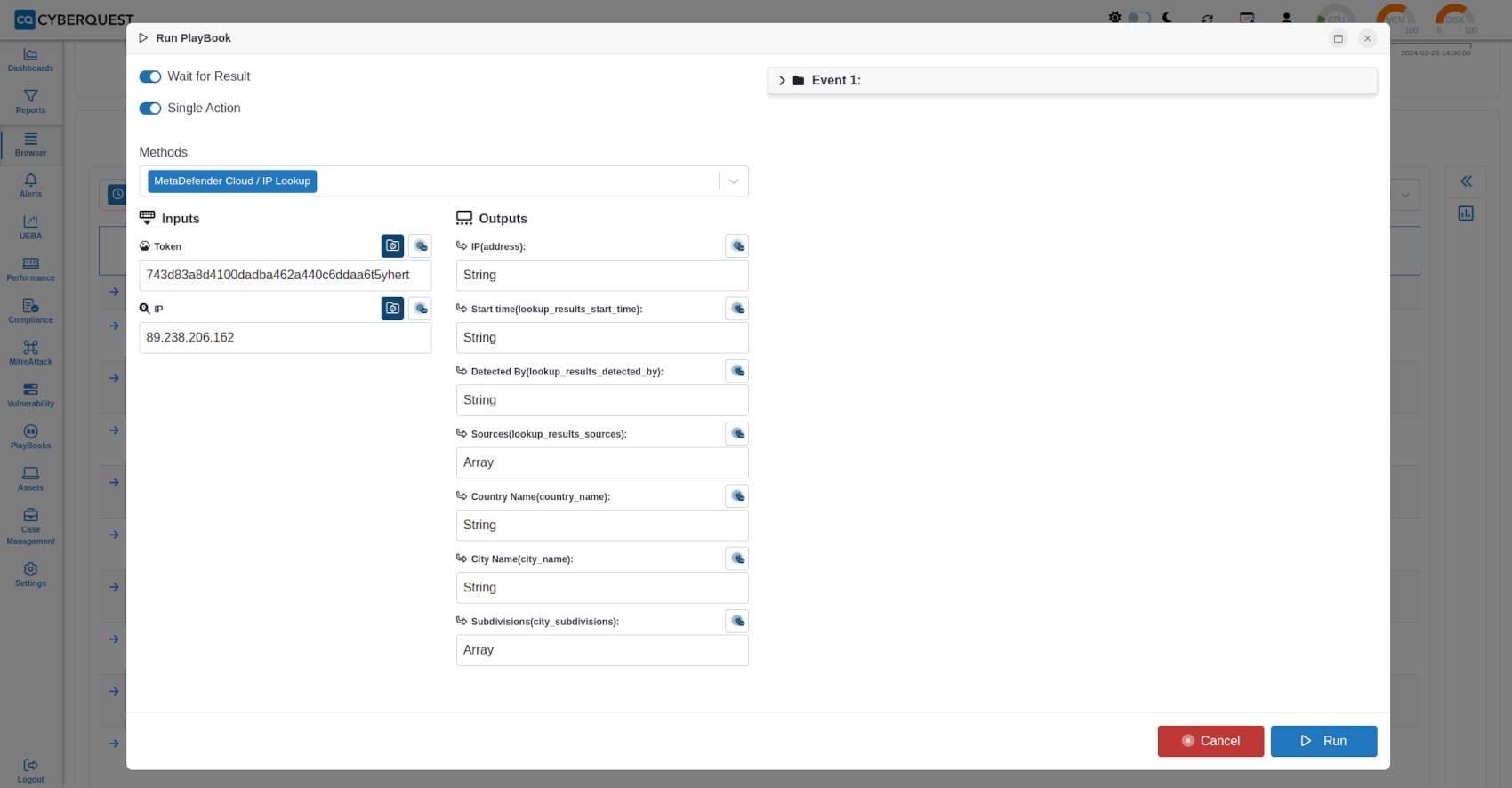1512x788 pixels.
Task: Click the refresh icon in header
Action: coord(1207,18)
